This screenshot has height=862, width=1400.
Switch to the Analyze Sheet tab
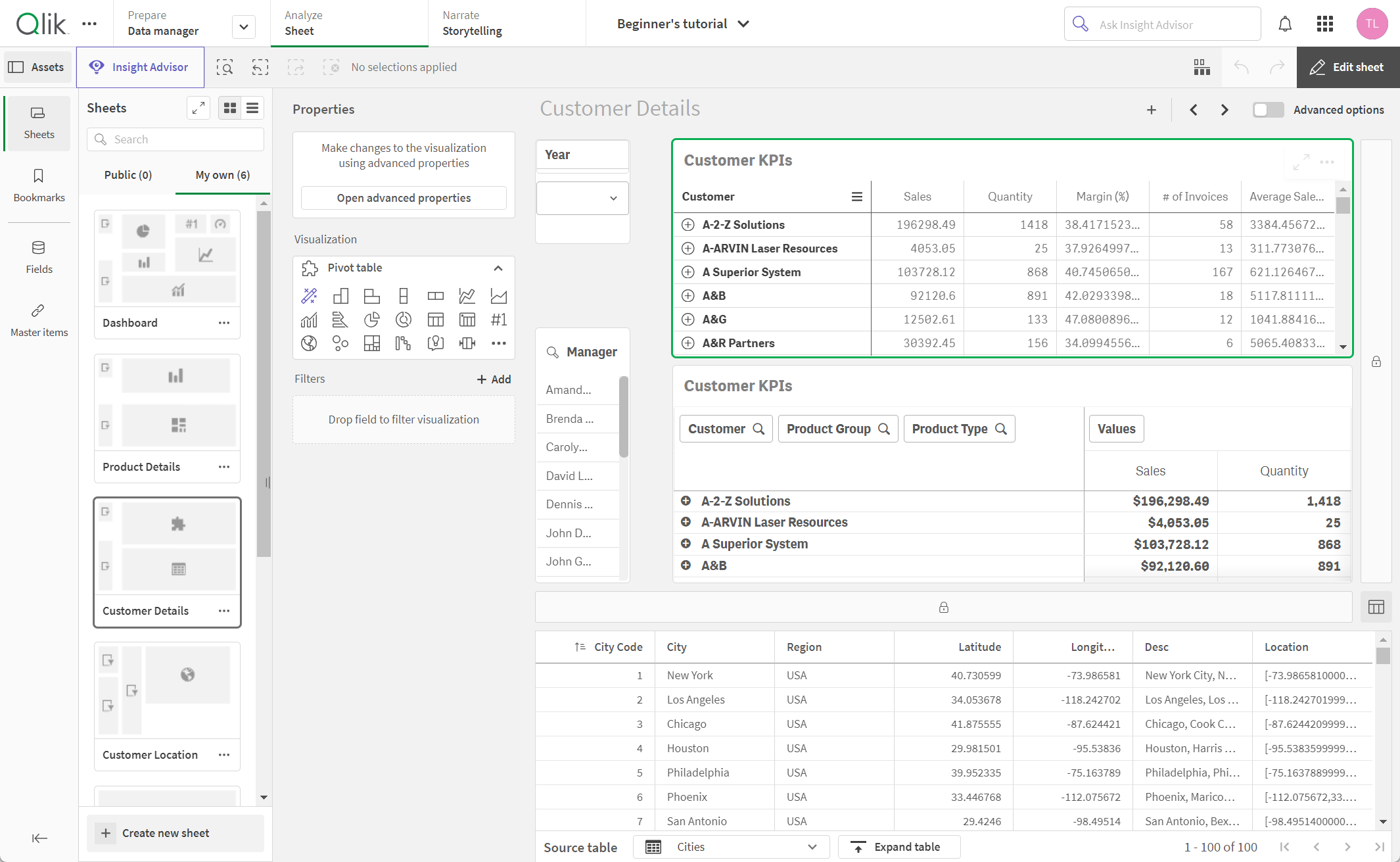coord(301,23)
